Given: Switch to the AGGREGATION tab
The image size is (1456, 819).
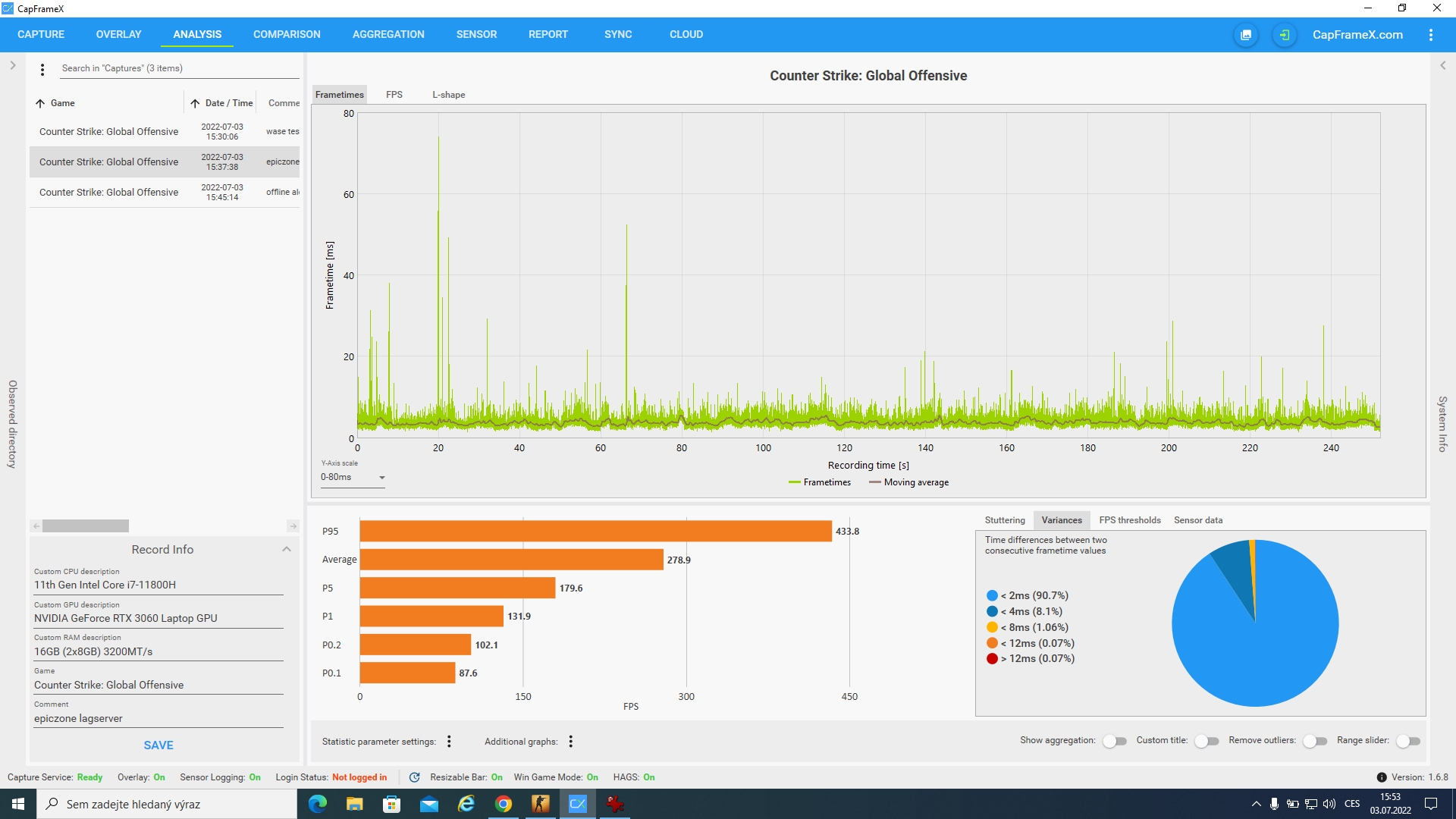Looking at the screenshot, I should (388, 35).
